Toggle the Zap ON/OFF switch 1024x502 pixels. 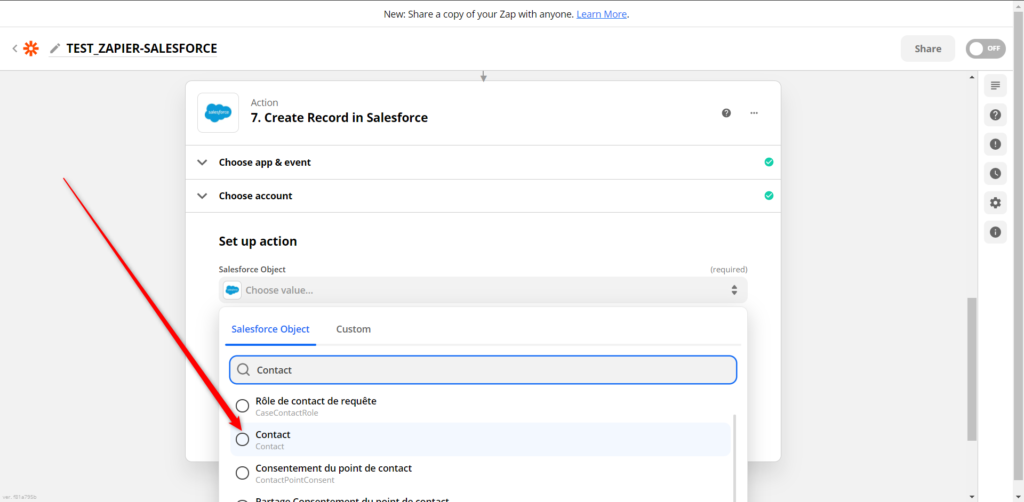(985, 48)
